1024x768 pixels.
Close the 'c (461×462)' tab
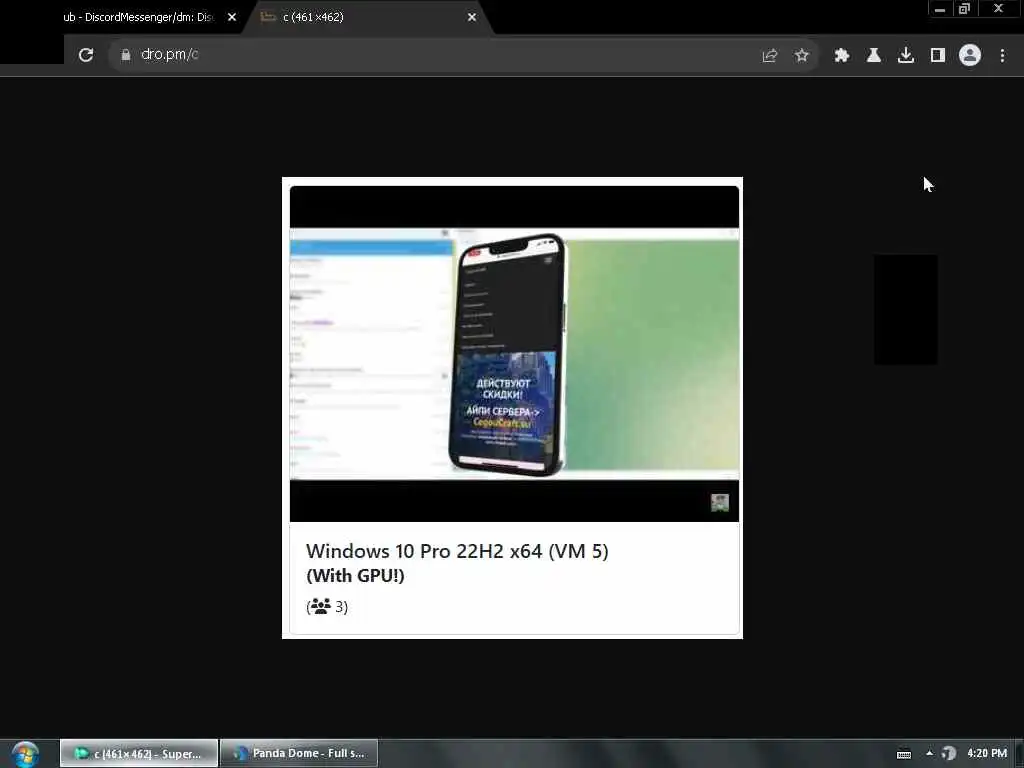[472, 18]
